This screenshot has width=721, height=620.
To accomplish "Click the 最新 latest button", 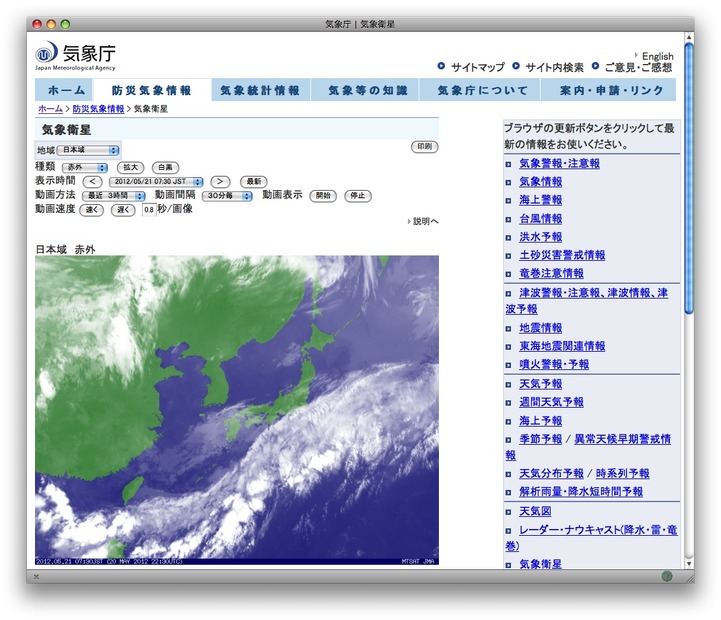I will [x=253, y=182].
